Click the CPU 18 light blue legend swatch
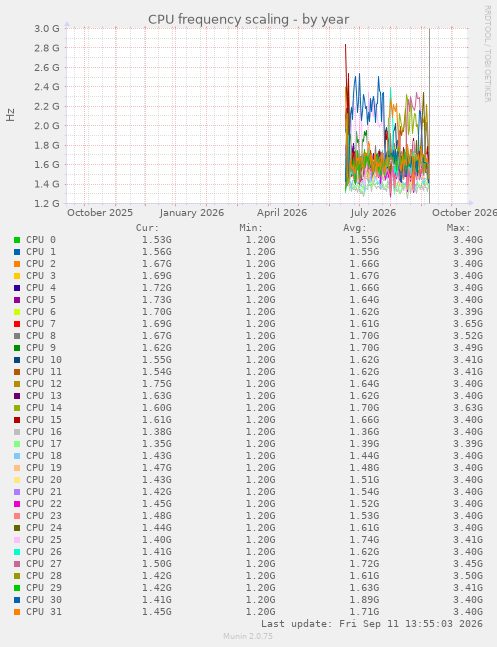 17,456
